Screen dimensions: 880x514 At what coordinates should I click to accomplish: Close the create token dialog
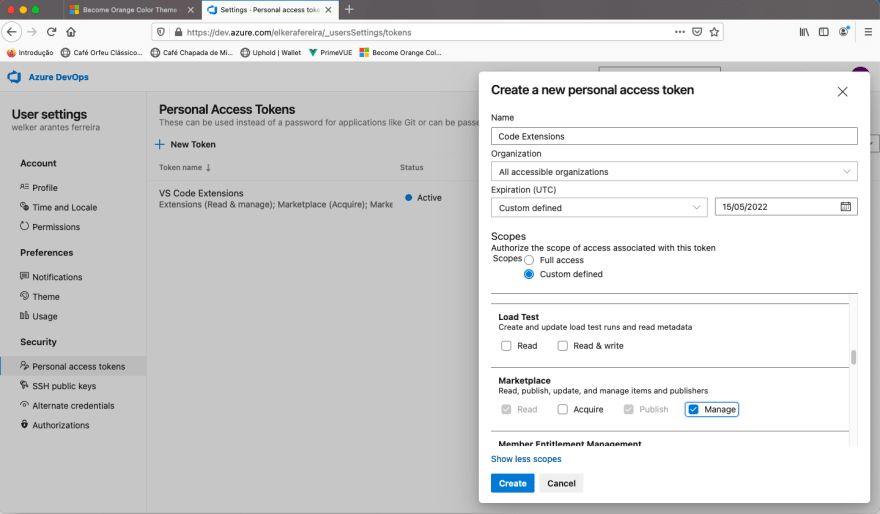pyautogui.click(x=842, y=91)
